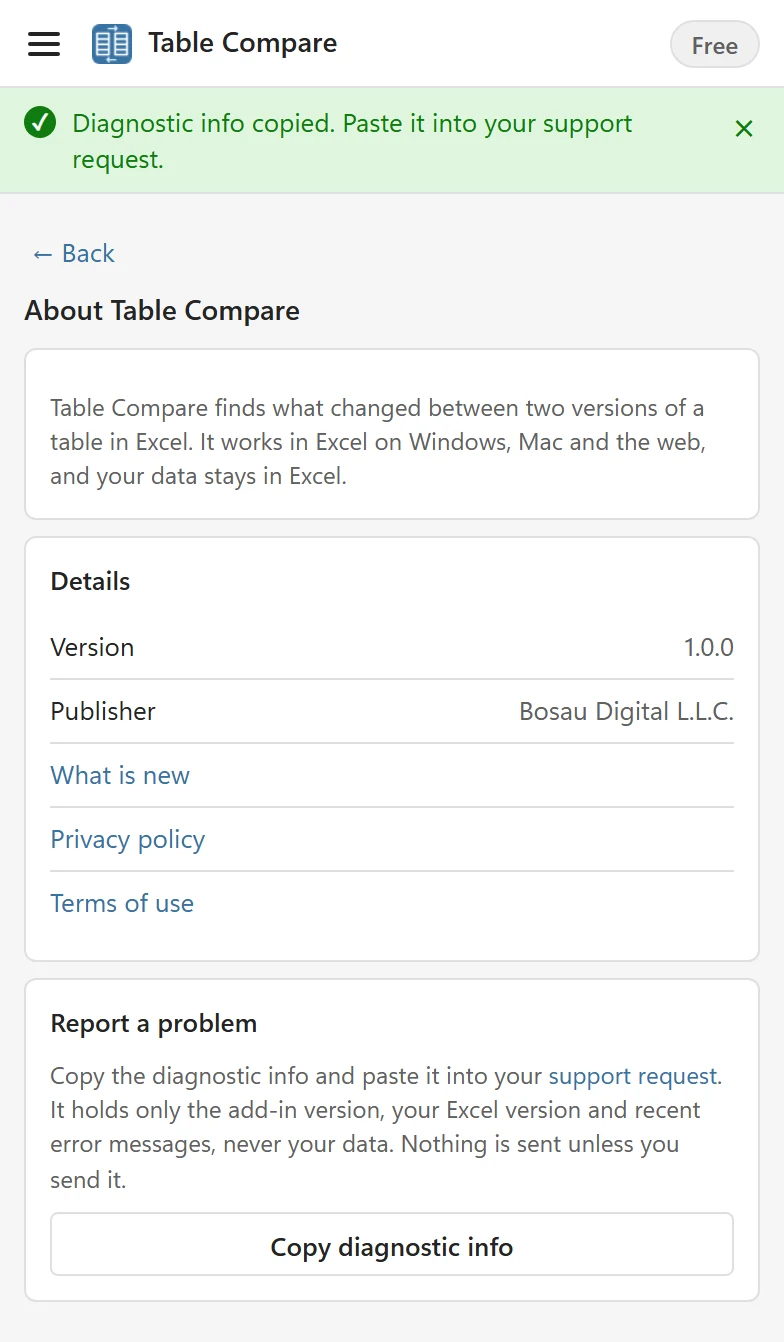Click the Publisher label
The height and width of the screenshot is (1342, 784).
point(103,711)
